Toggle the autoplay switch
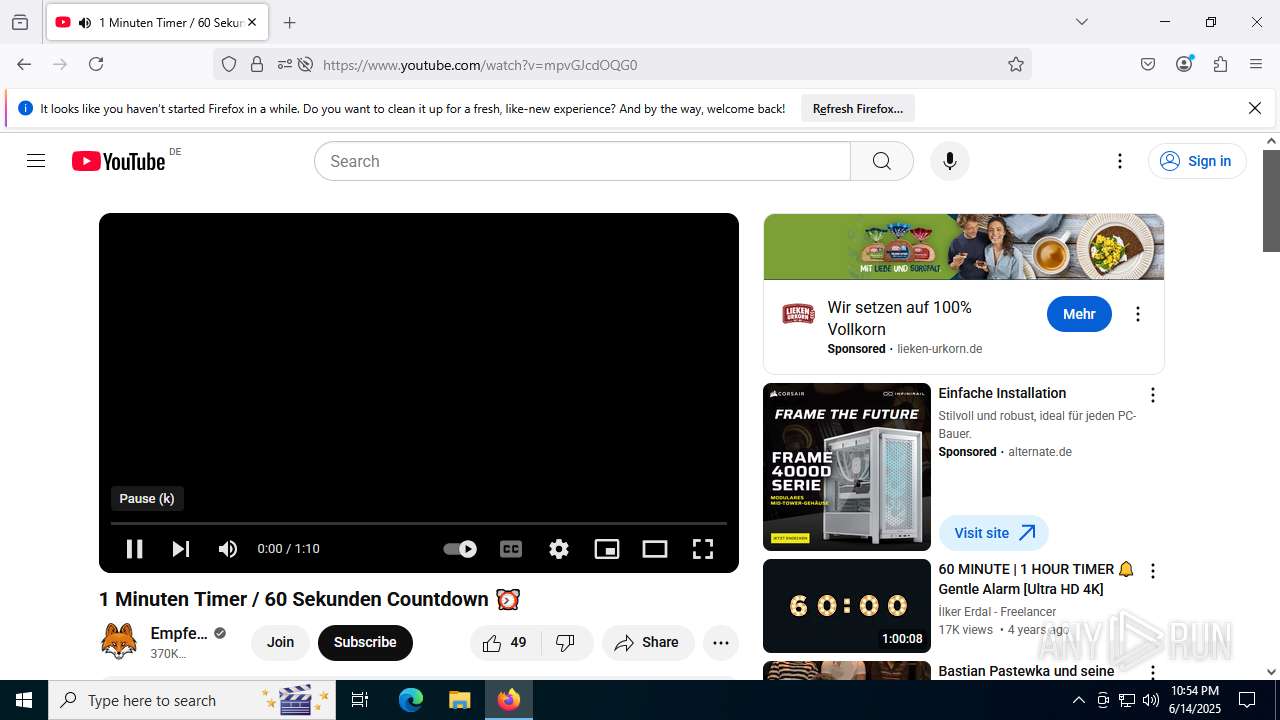 [x=460, y=549]
